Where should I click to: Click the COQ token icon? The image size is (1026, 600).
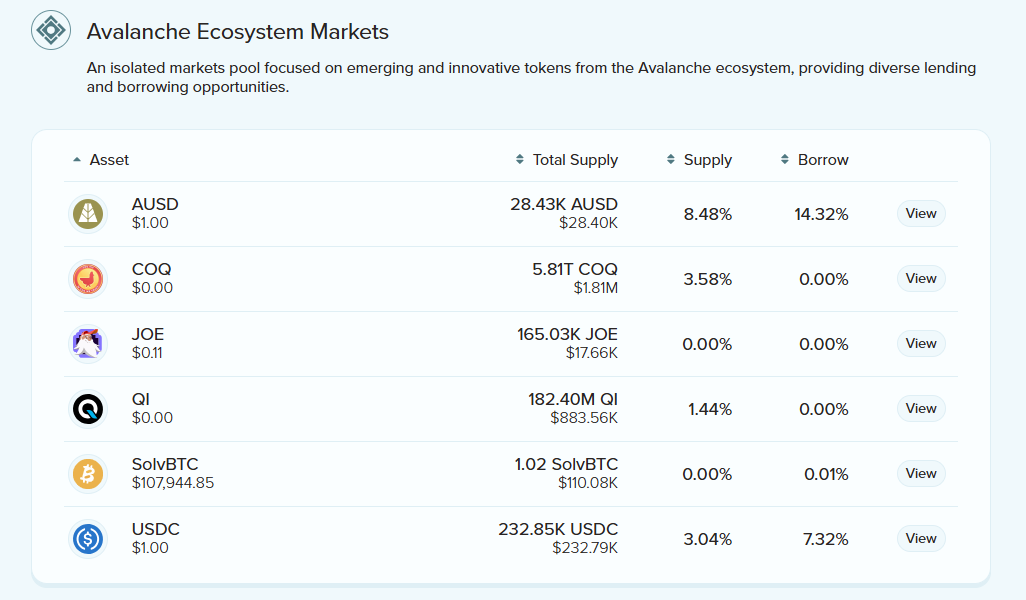[x=88, y=279]
